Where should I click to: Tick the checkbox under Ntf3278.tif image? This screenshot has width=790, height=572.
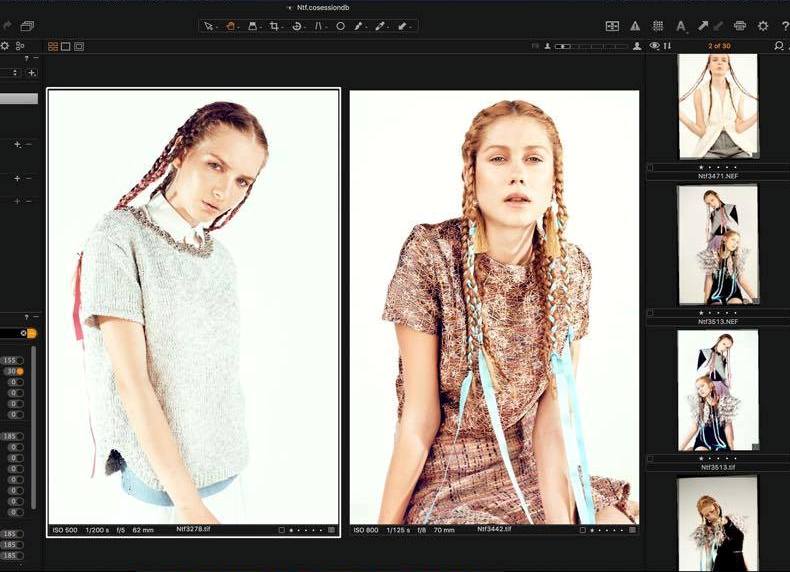(282, 529)
